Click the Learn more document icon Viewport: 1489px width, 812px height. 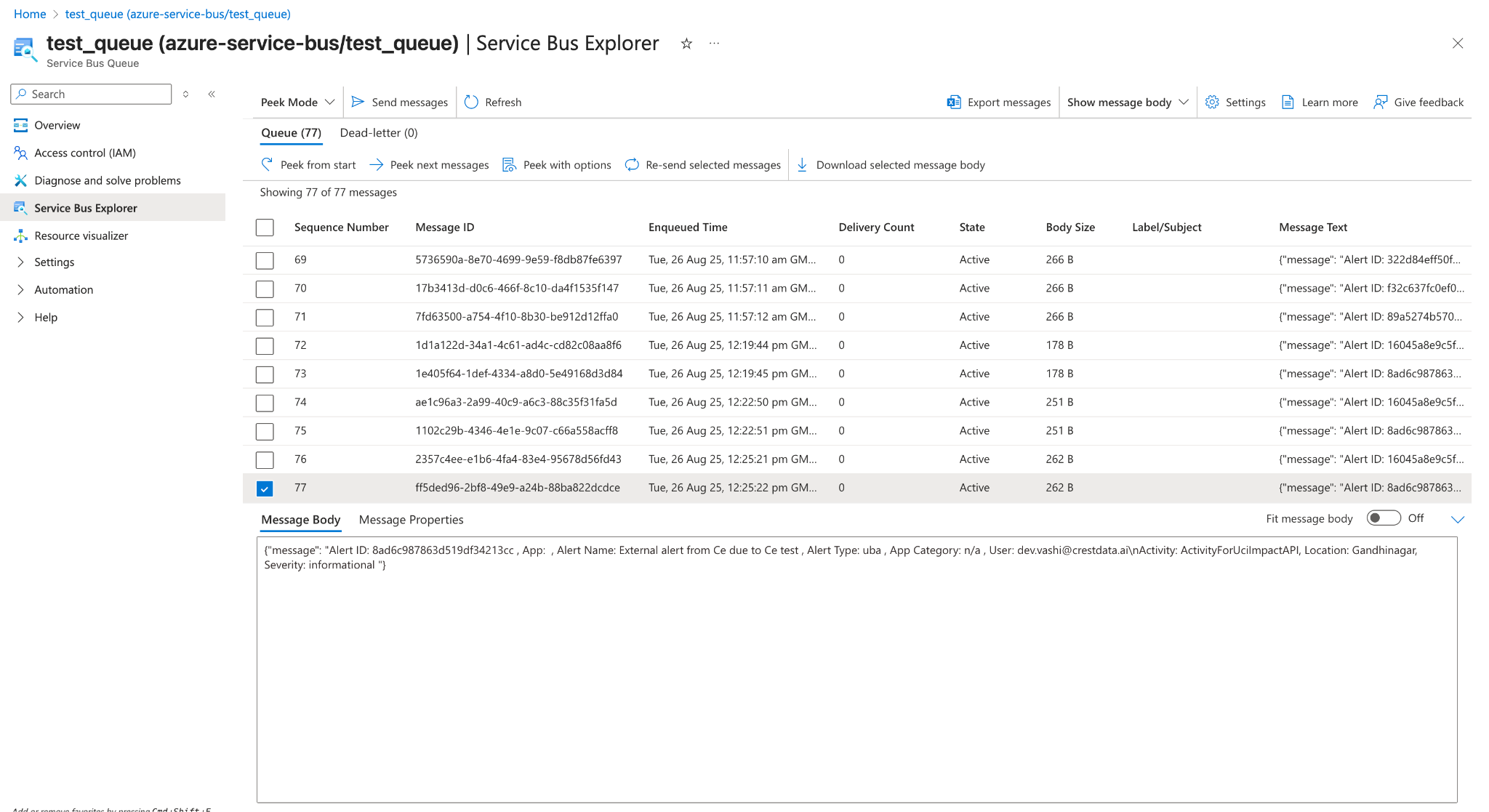tap(1288, 102)
